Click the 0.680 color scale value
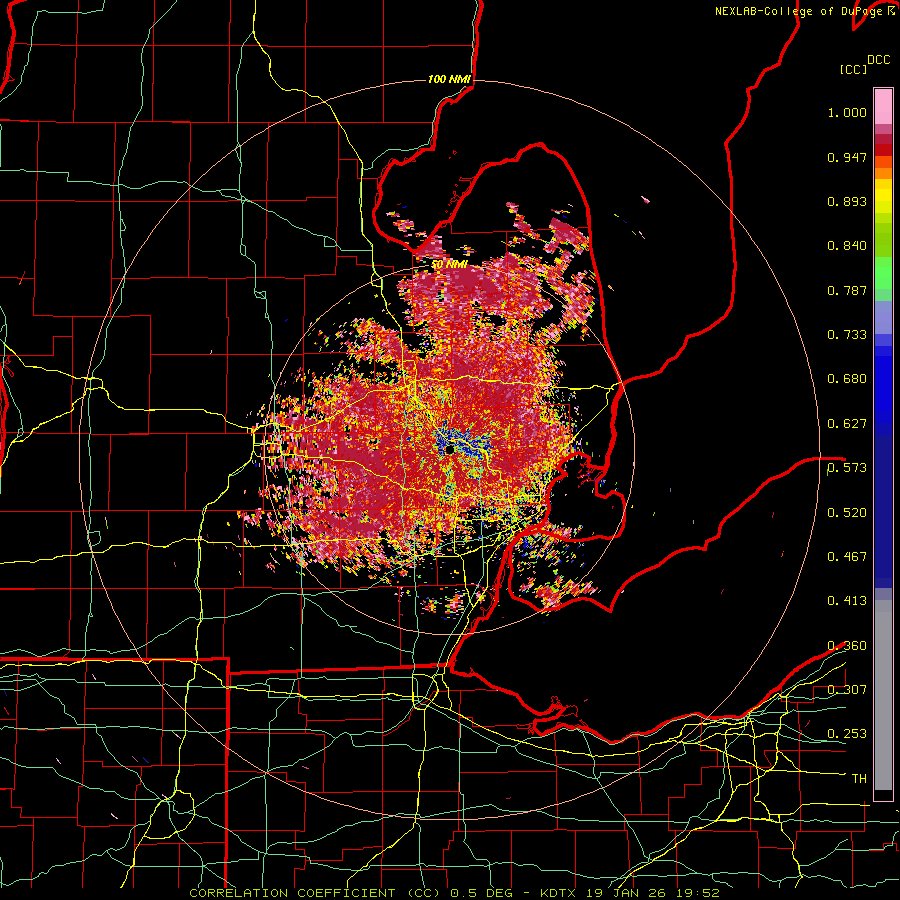 pyautogui.click(x=847, y=379)
